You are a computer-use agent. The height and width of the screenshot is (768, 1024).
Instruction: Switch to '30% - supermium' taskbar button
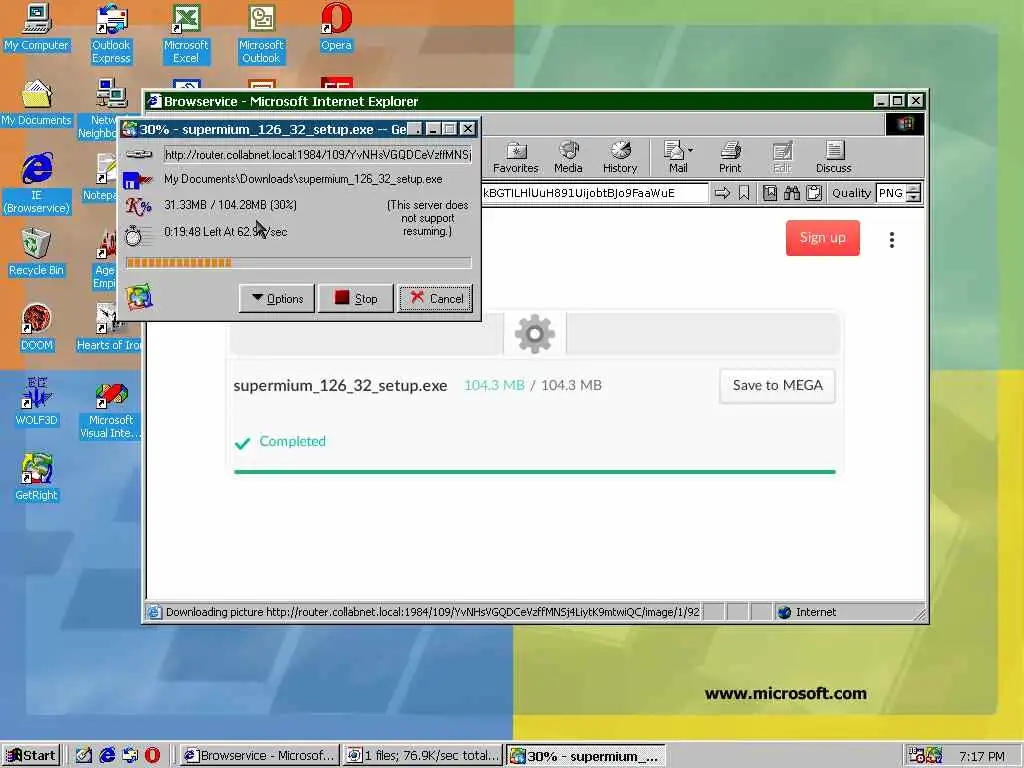click(586, 756)
